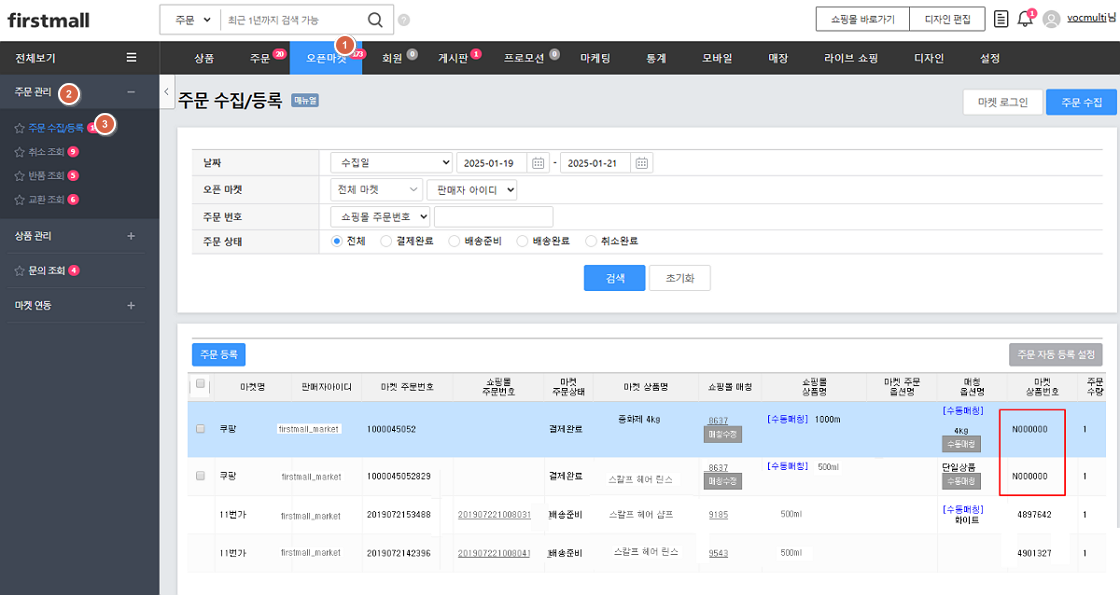The height and width of the screenshot is (595, 1120).
Task: Click the 초기화 reset button
Action: click(x=680, y=278)
